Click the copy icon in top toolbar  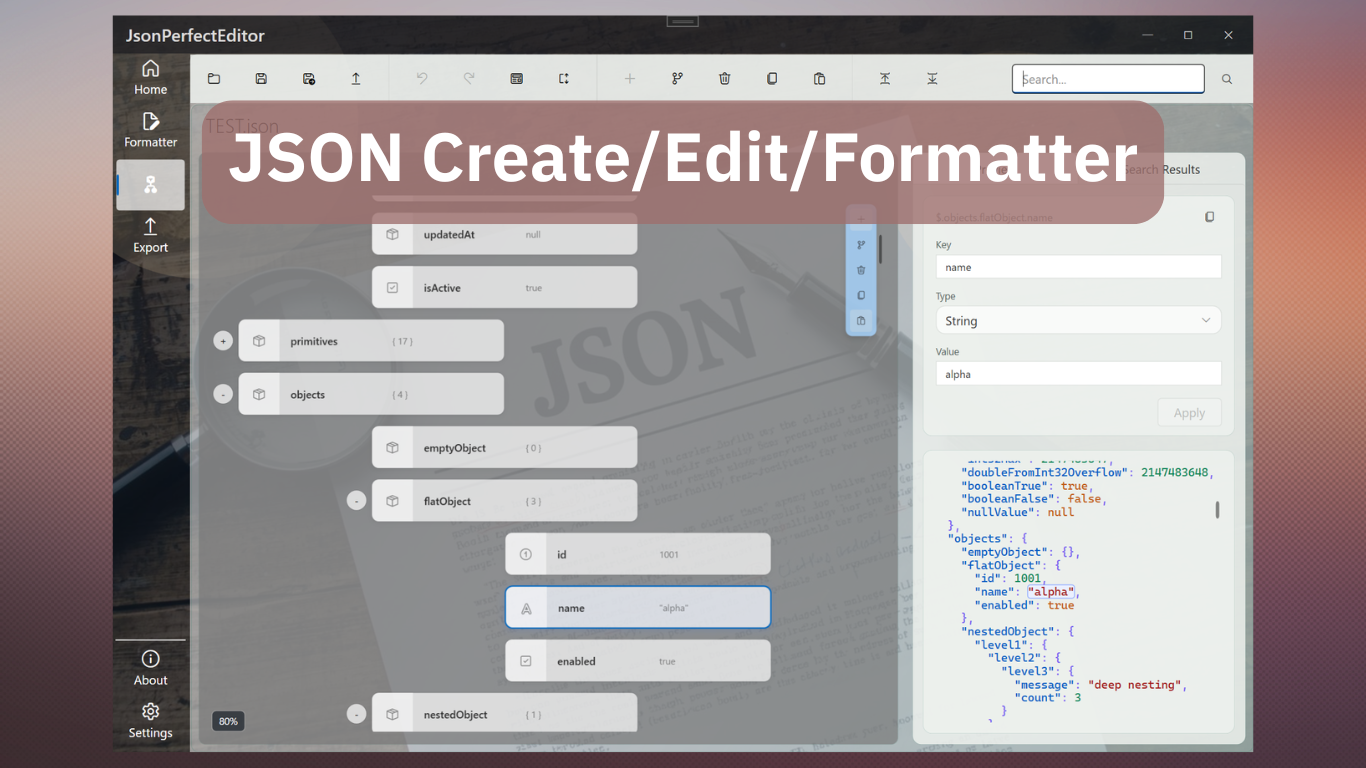(x=772, y=79)
